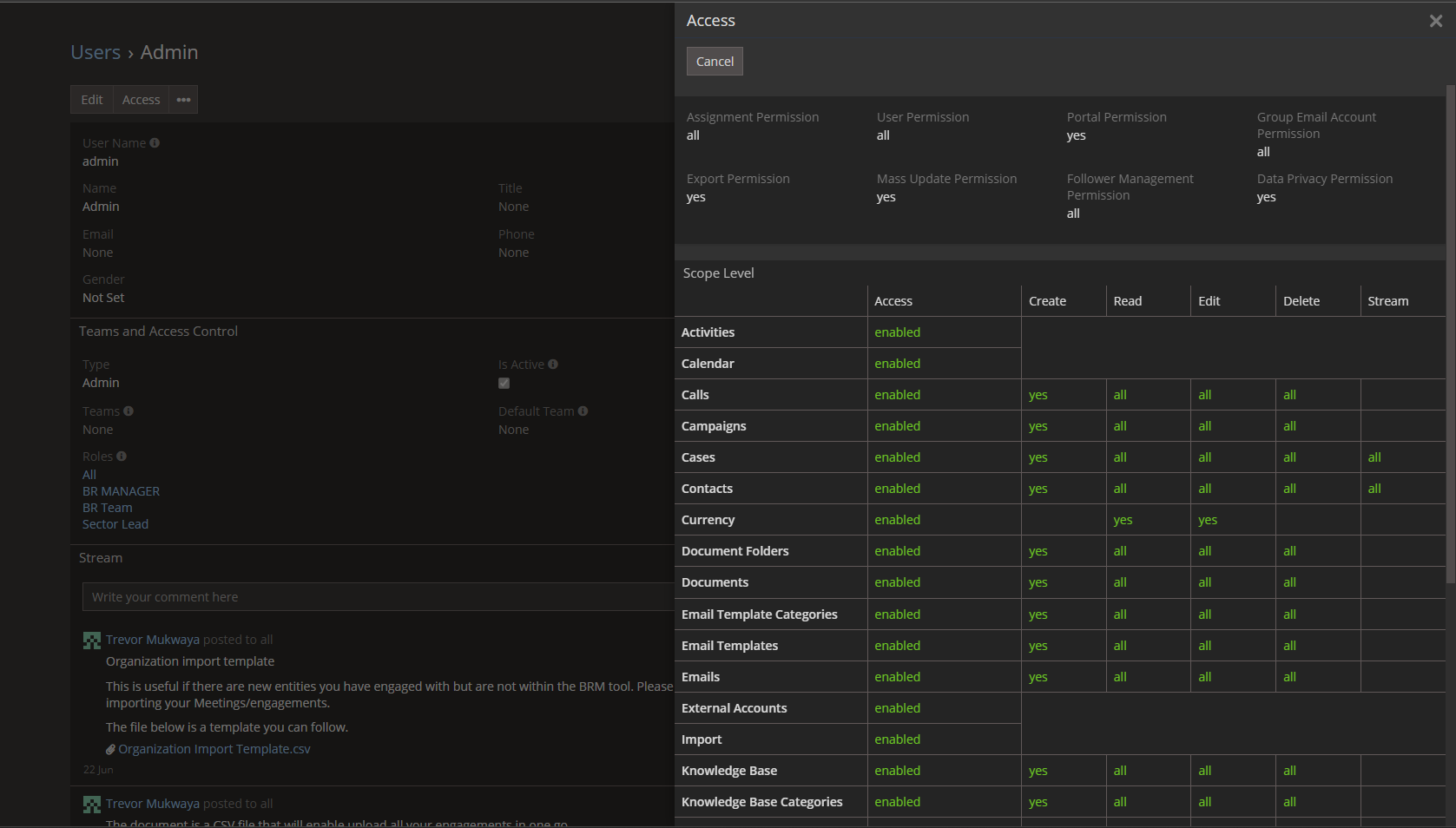This screenshot has height=828, width=1456.
Task: Navigate to Users breadcrumb link
Action: [x=96, y=53]
